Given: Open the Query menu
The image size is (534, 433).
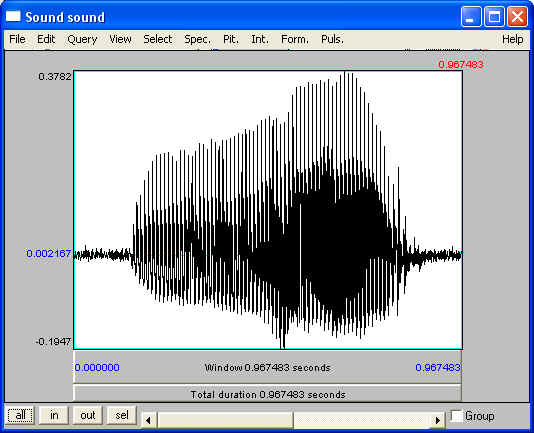Looking at the screenshot, I should (x=82, y=39).
